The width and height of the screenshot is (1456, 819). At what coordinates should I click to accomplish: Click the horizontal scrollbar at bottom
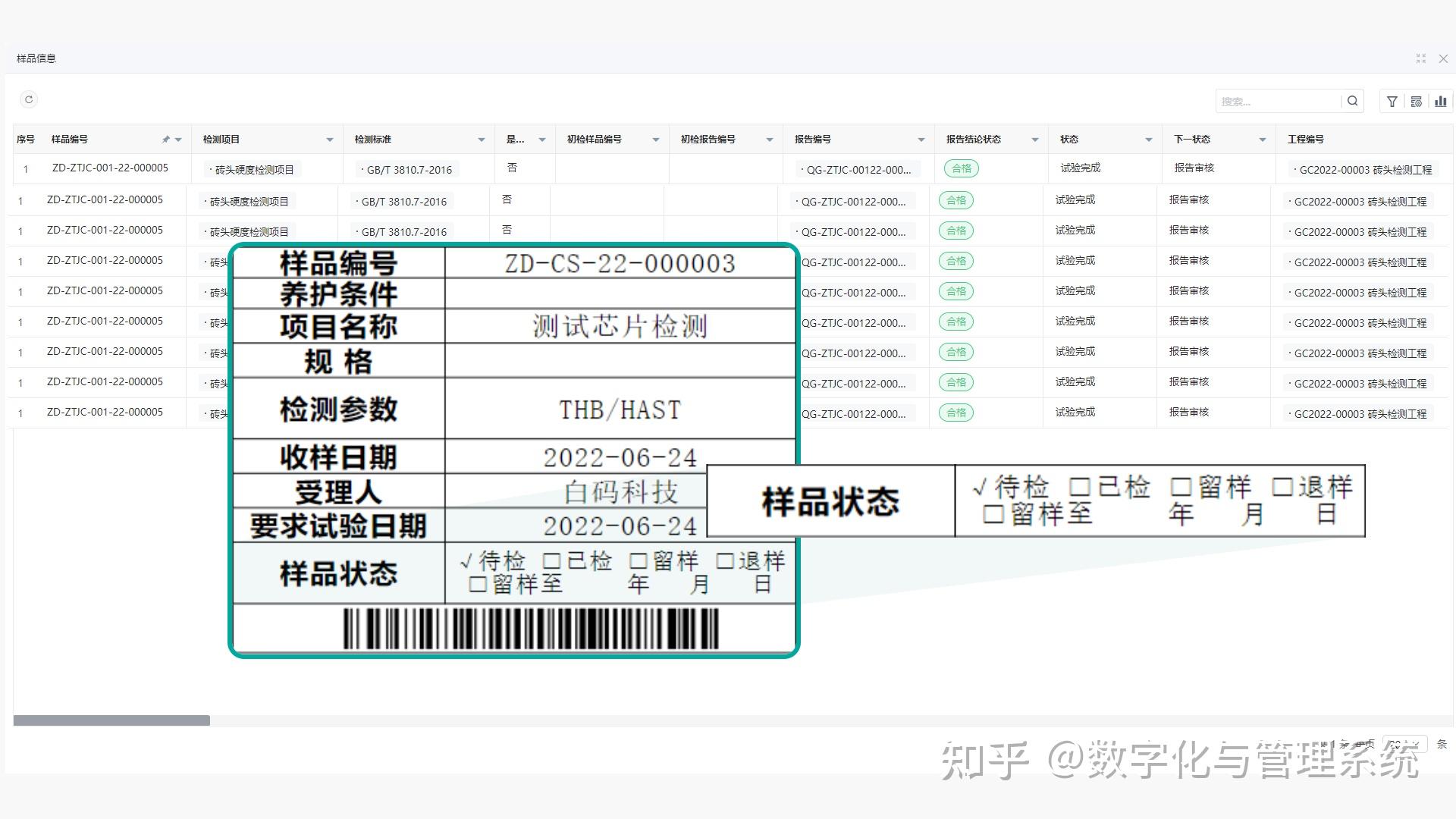(x=112, y=720)
